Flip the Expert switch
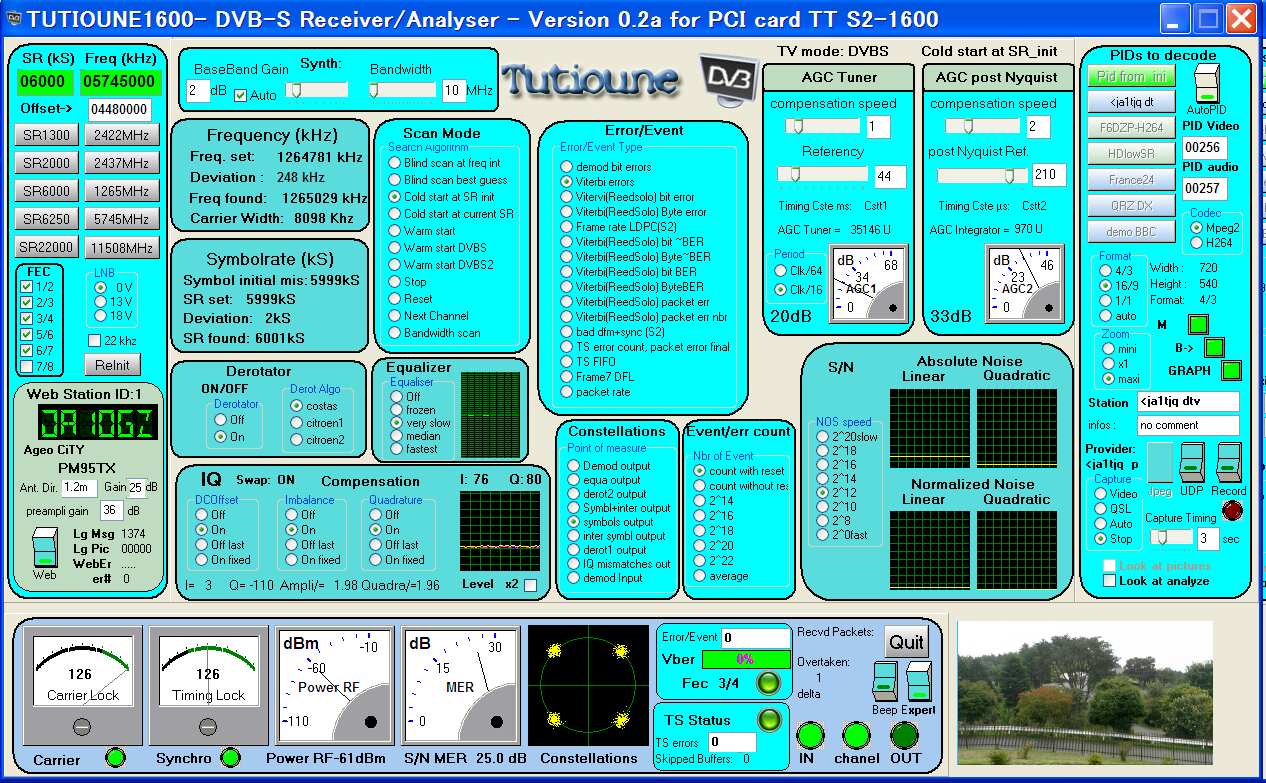Image resolution: width=1266 pixels, height=783 pixels. tap(919, 681)
